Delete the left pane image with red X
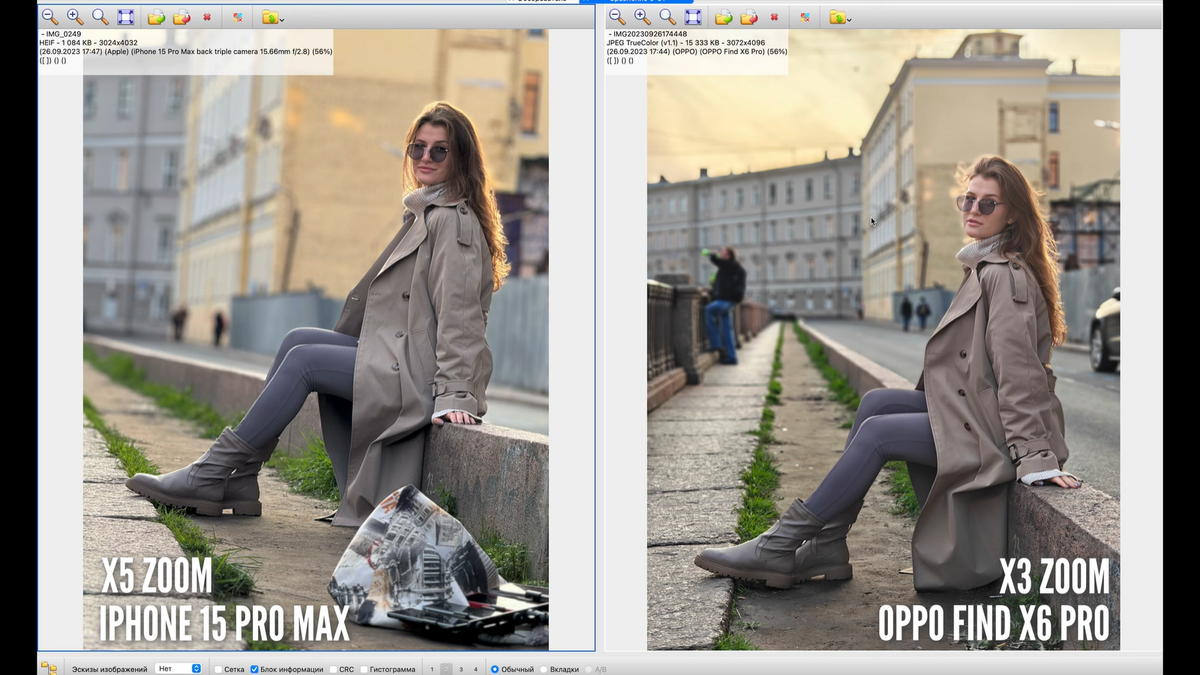This screenshot has height=675, width=1200. [x=206, y=17]
